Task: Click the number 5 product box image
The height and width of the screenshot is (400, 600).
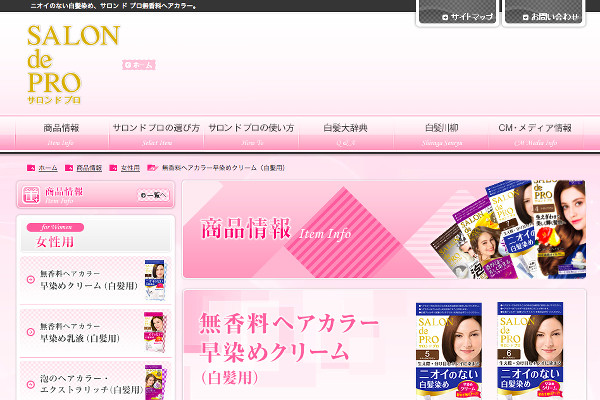Action: [449, 351]
